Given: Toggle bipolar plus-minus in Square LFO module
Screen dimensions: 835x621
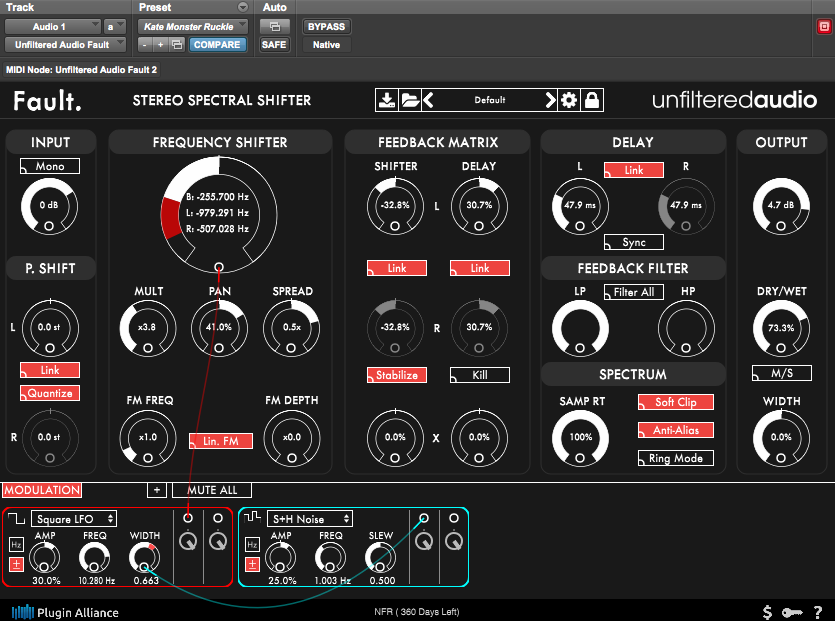Looking at the screenshot, I should point(17,564).
